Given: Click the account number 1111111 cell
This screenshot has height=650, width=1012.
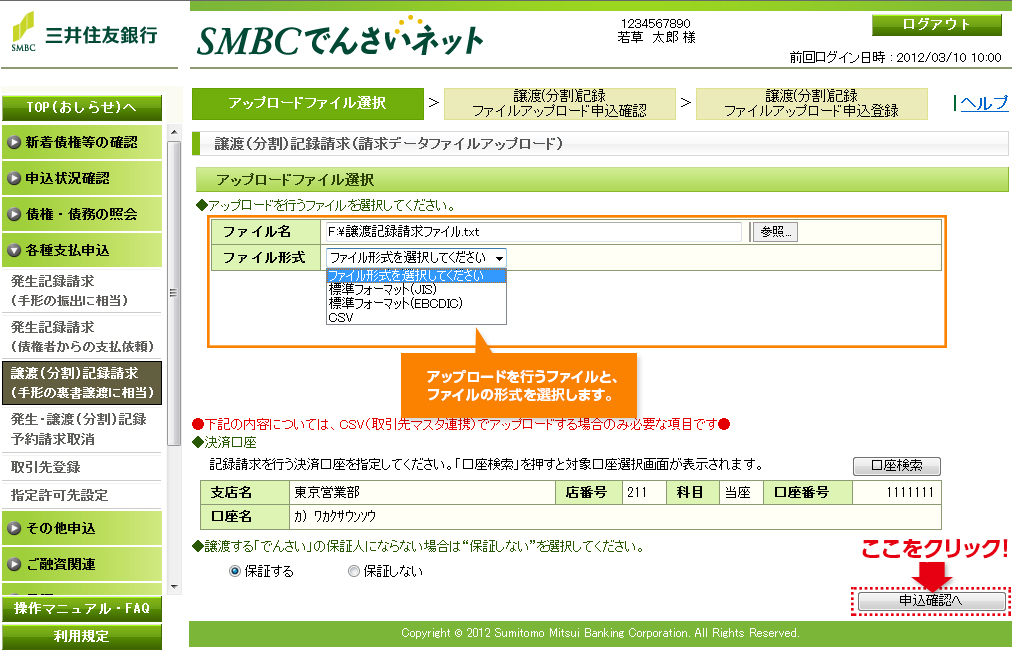Looking at the screenshot, I should click(x=896, y=493).
